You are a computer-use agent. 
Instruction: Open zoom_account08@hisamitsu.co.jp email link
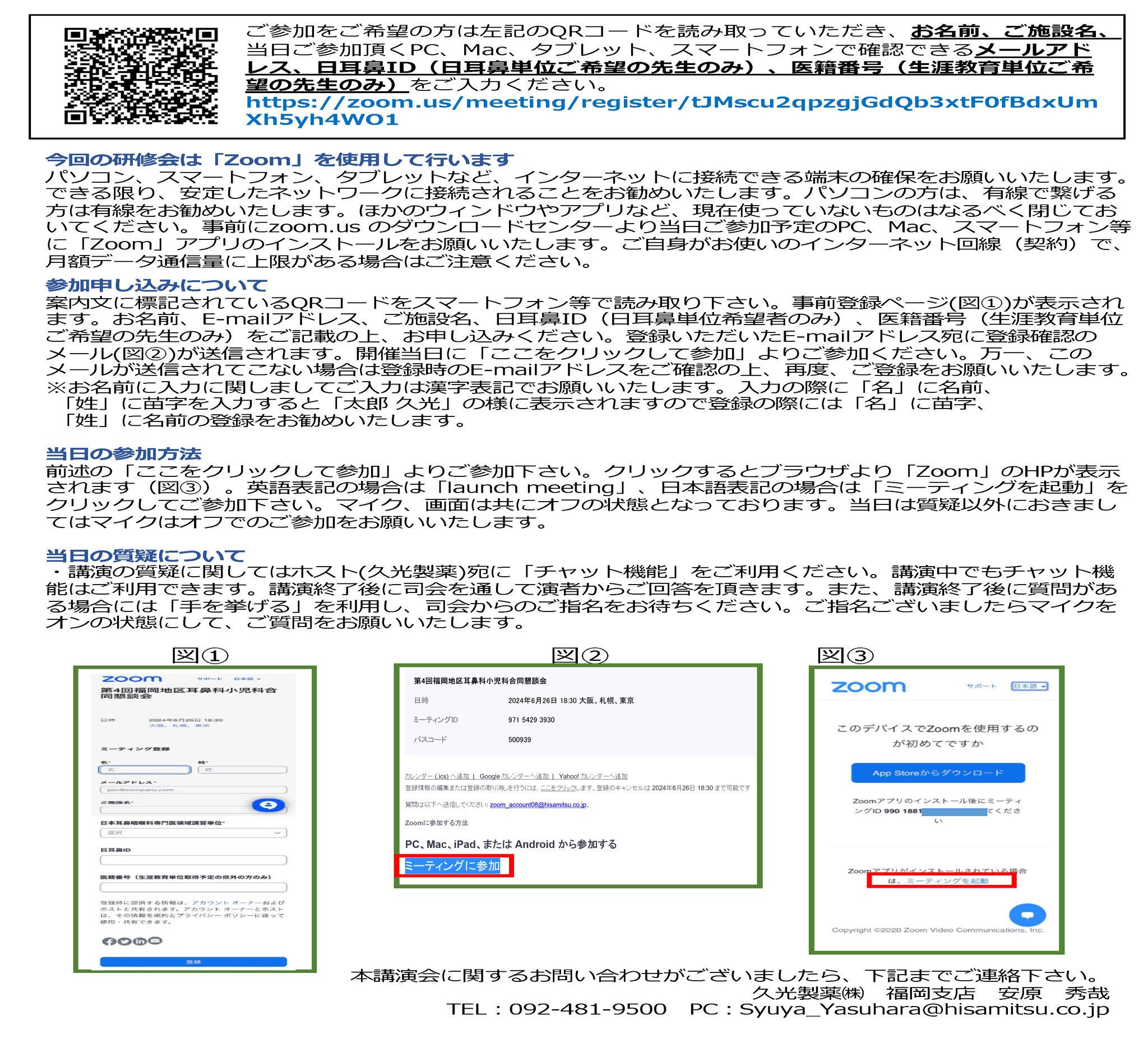(x=538, y=805)
